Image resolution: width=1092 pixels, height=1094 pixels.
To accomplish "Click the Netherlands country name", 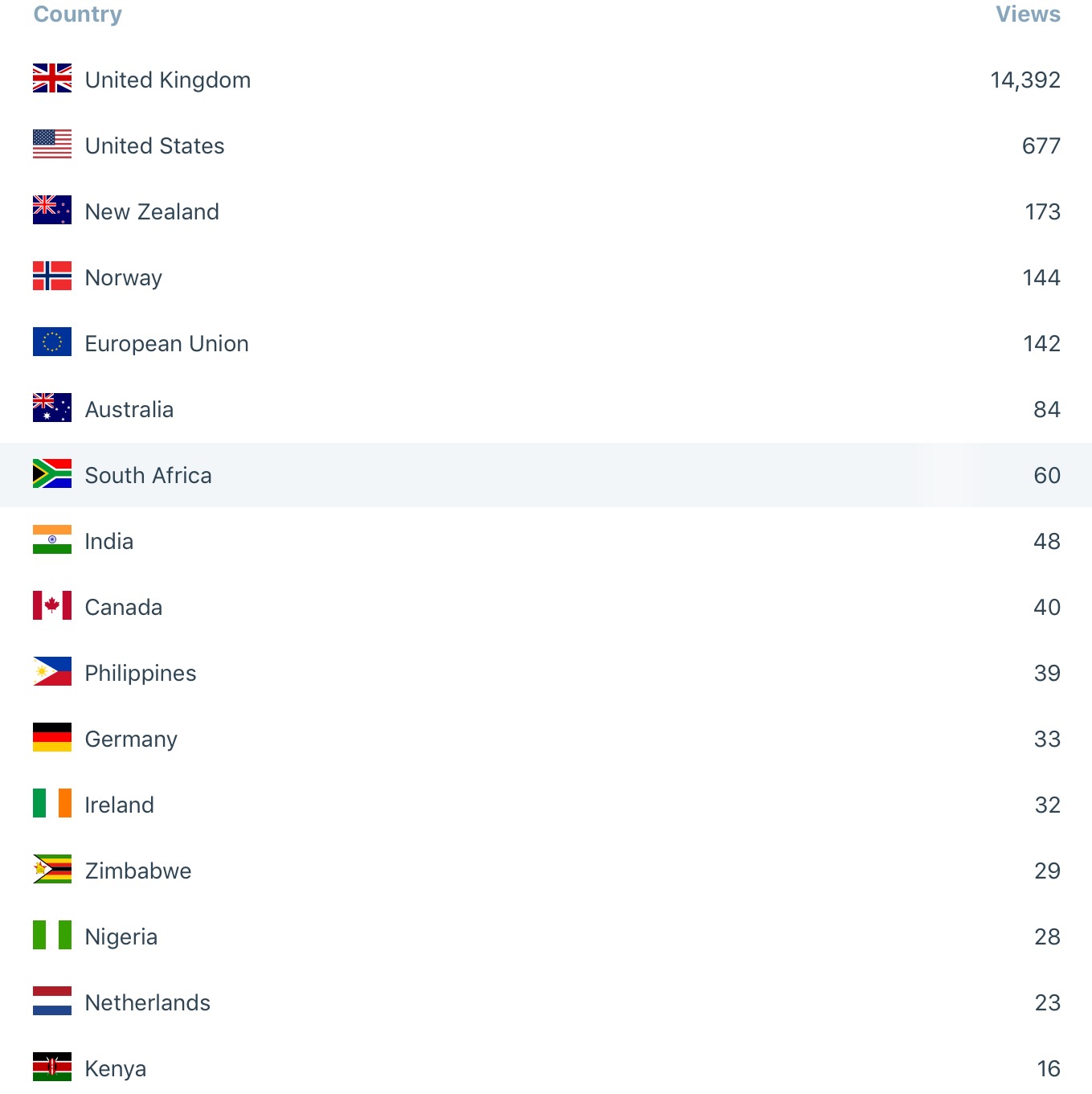I will 148,1003.
